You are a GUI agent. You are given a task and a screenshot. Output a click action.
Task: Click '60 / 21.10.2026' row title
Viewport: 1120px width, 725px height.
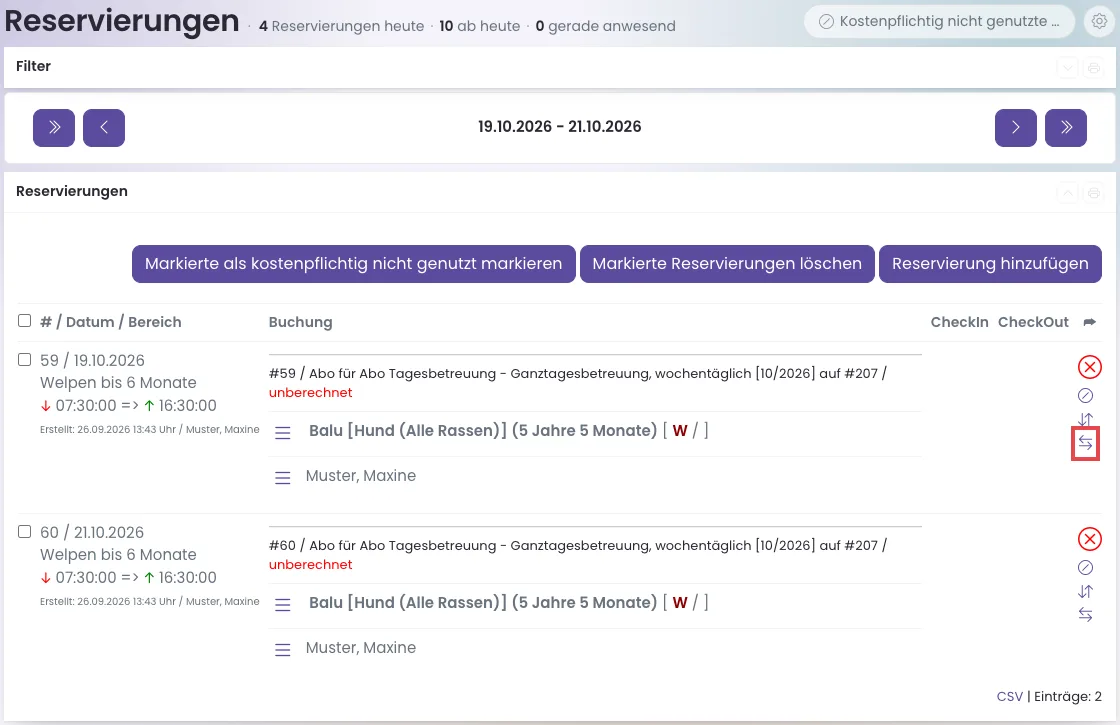pos(92,533)
